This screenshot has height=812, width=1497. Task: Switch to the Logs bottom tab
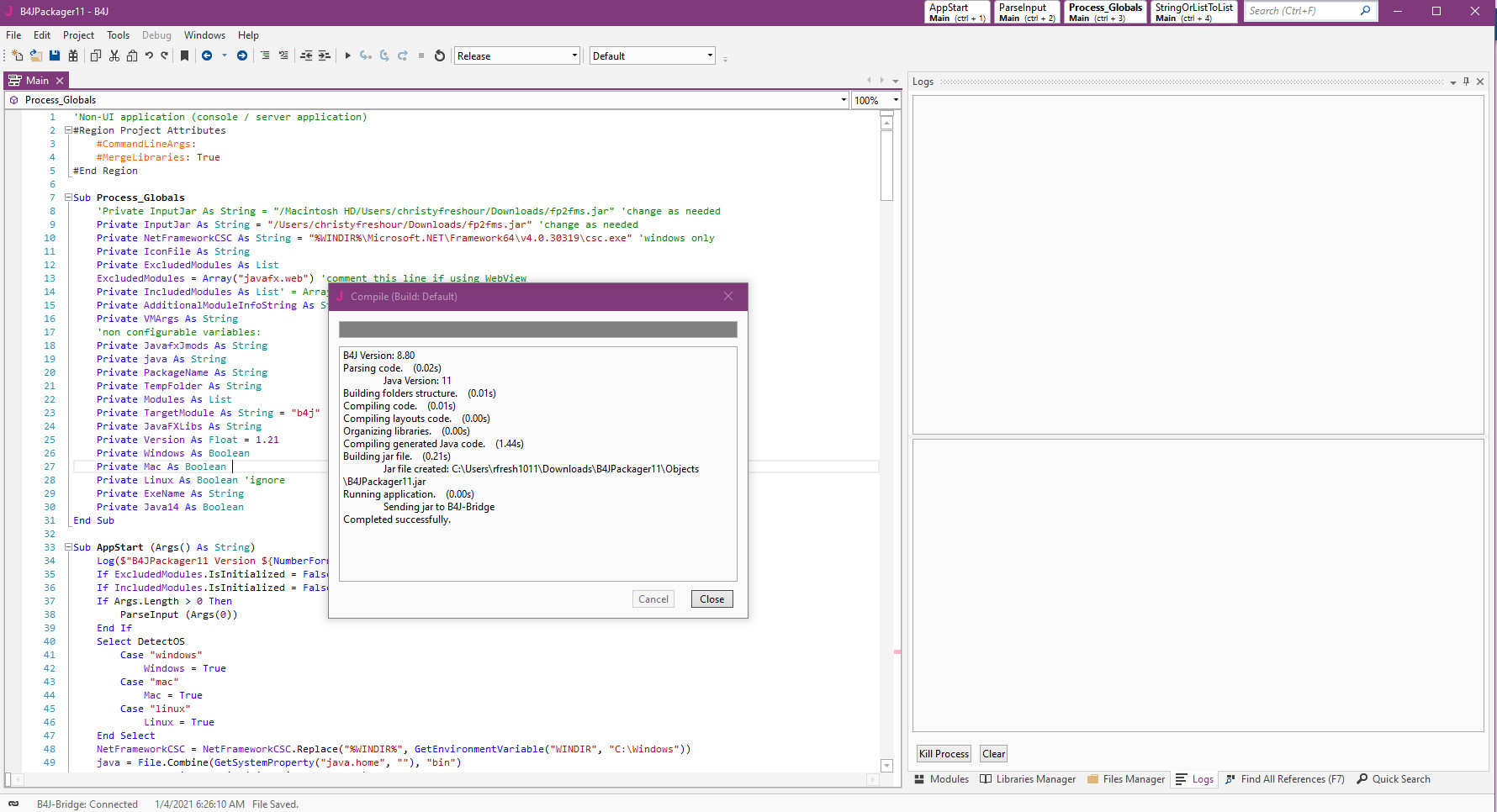[x=1195, y=779]
